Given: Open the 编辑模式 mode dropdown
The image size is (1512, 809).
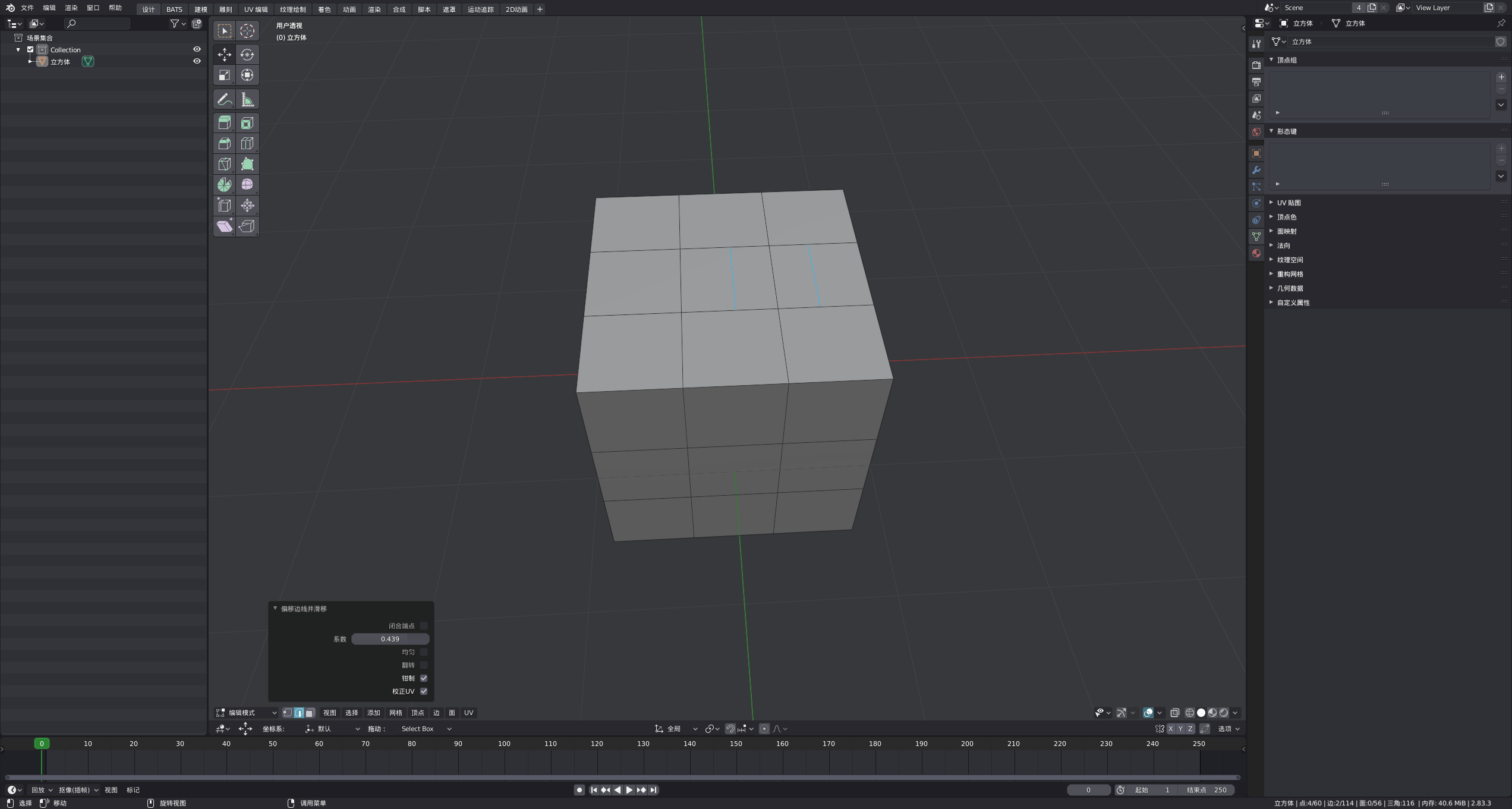Looking at the screenshot, I should 246,713.
